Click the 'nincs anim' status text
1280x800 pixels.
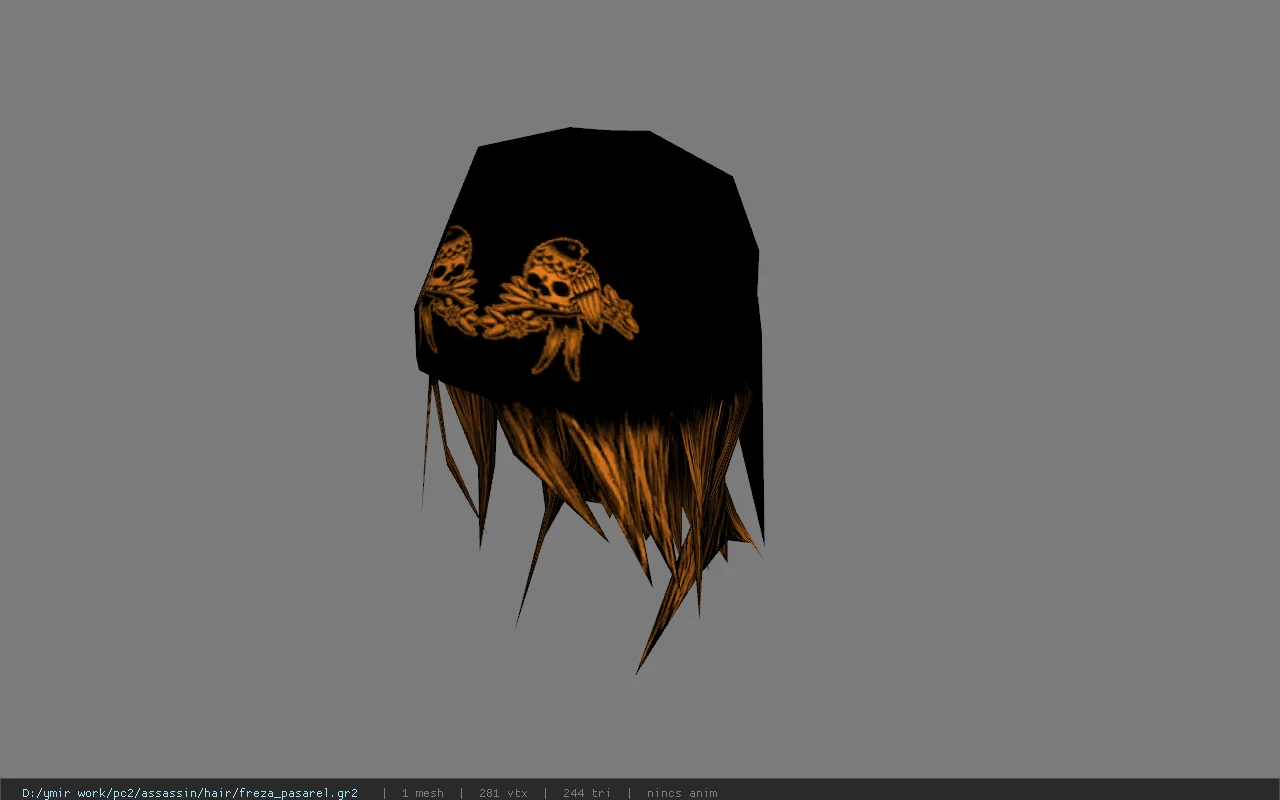point(682,793)
